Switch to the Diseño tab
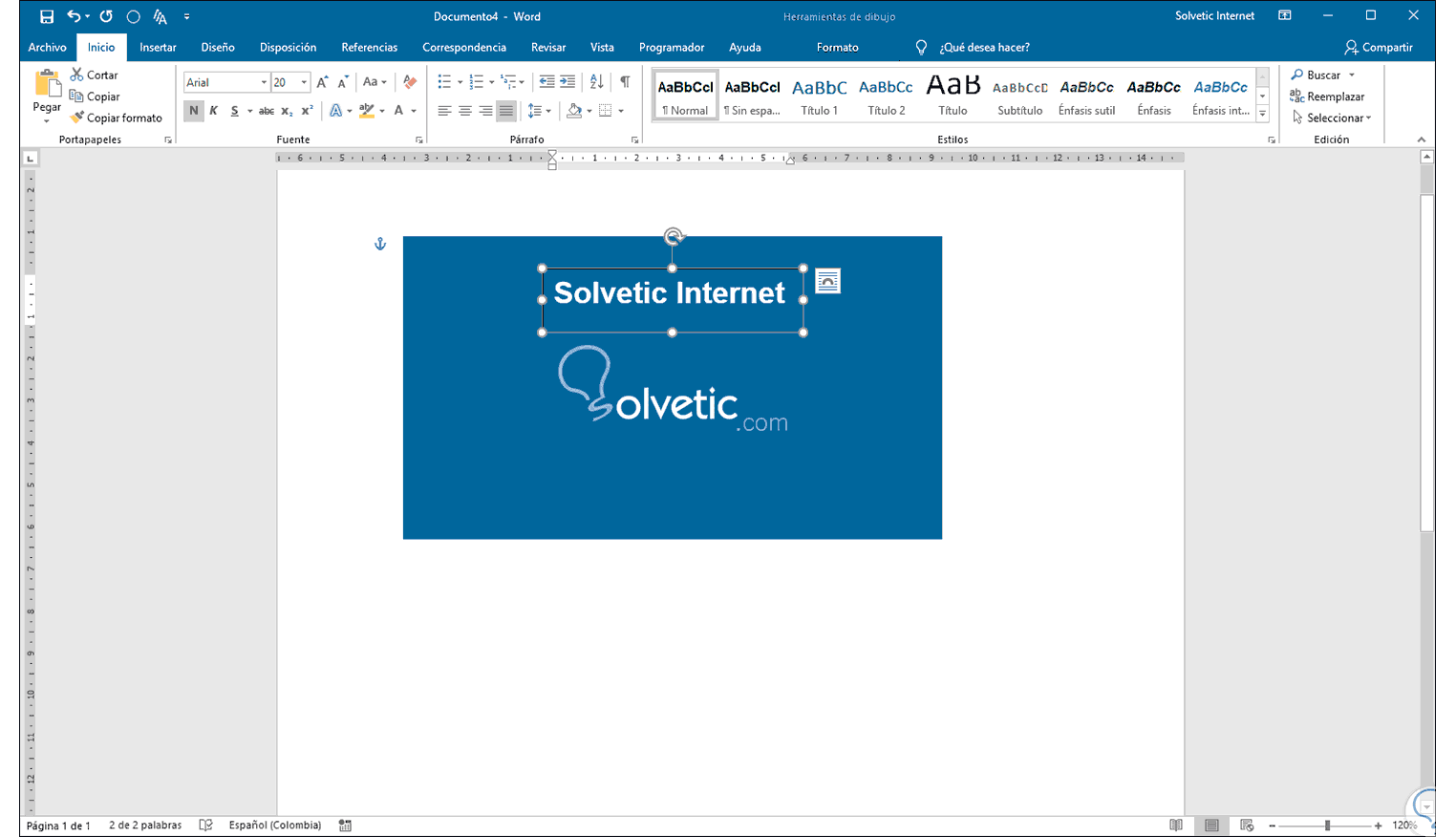 [218, 47]
